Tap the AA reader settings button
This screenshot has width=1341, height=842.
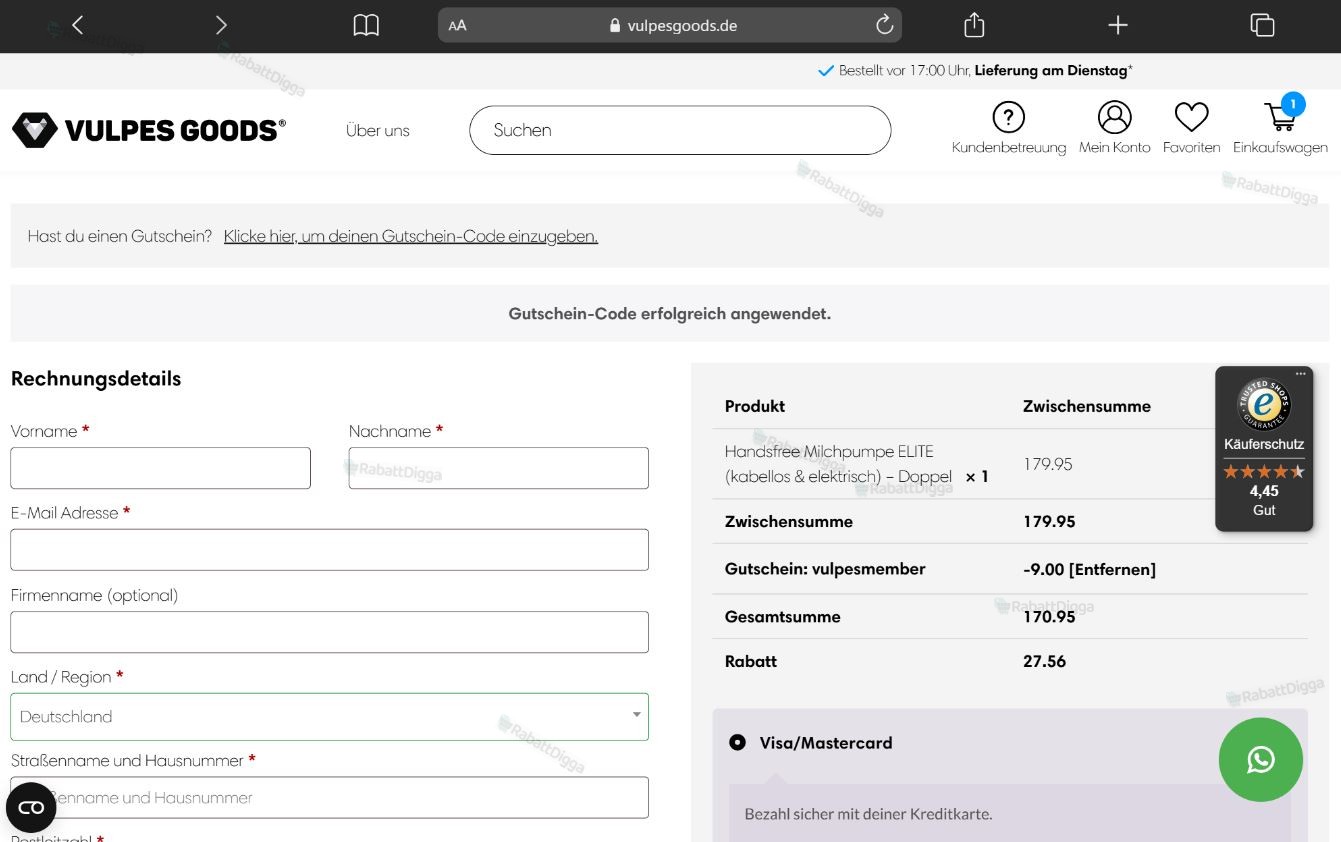(x=458, y=26)
